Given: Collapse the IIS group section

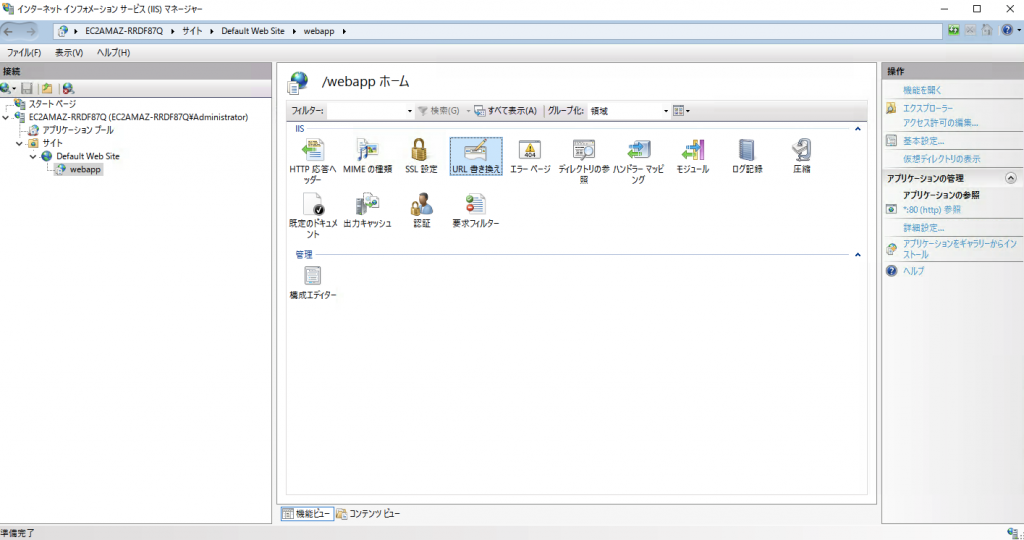Looking at the screenshot, I should click(857, 129).
